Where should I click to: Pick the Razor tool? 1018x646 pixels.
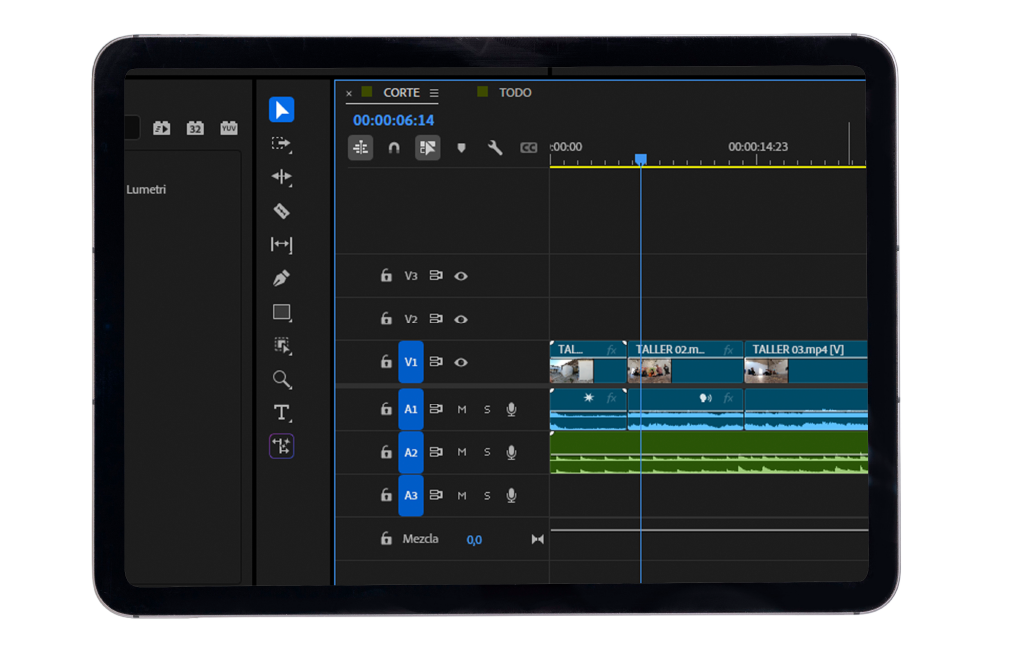click(281, 211)
